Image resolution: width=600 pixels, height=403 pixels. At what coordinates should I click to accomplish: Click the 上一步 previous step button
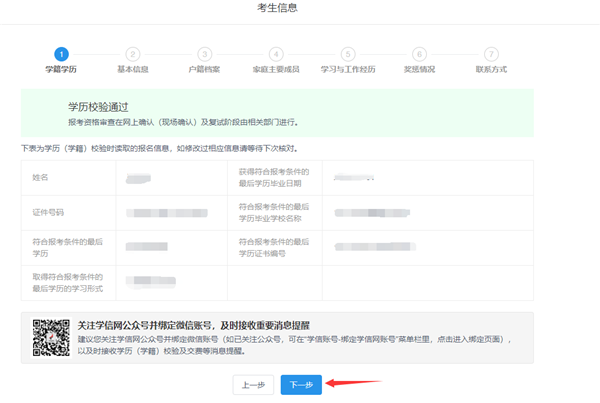click(x=253, y=385)
